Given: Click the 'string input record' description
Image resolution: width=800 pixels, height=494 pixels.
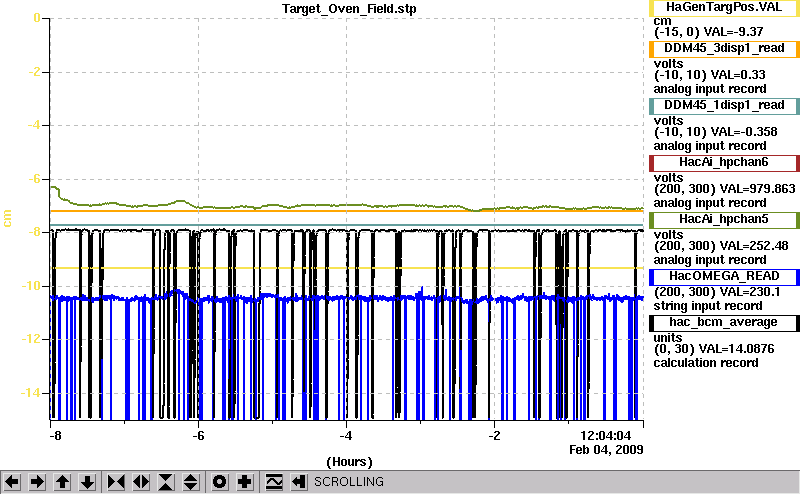Looking at the screenshot, I should pyautogui.click(x=708, y=306).
